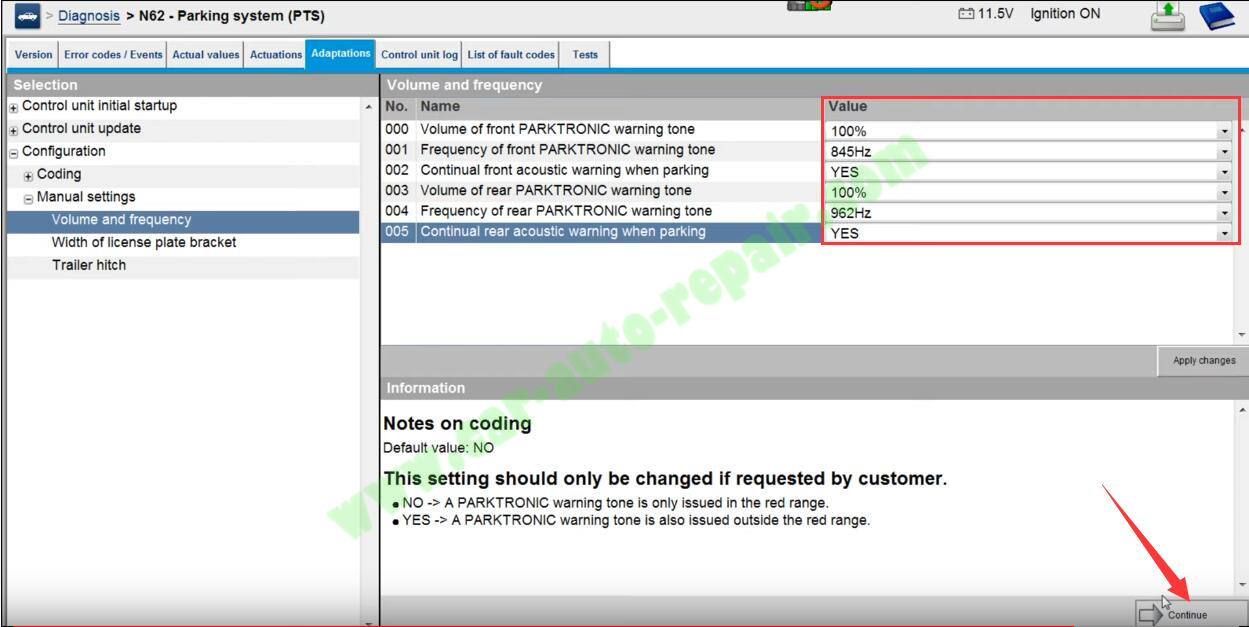This screenshot has height=627, width=1249.
Task: Click Information panel scroll up arrow
Action: [1242, 410]
